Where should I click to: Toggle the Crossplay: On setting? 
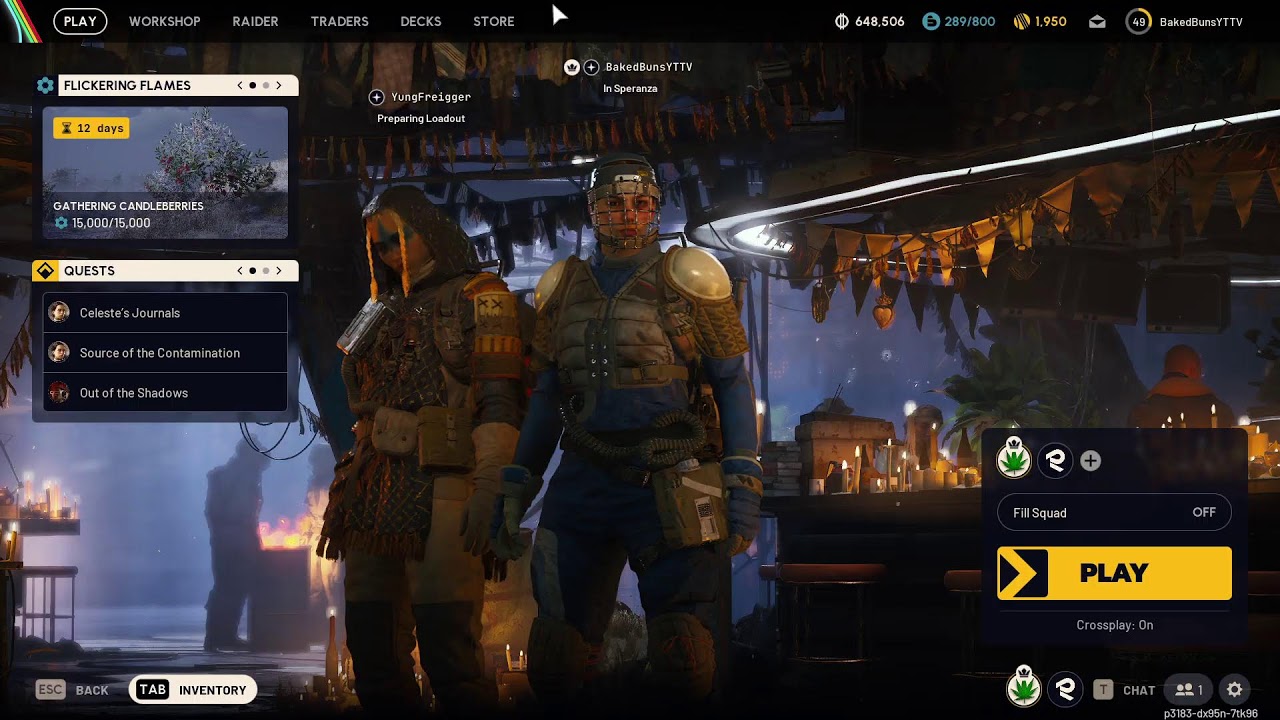(x=1115, y=625)
